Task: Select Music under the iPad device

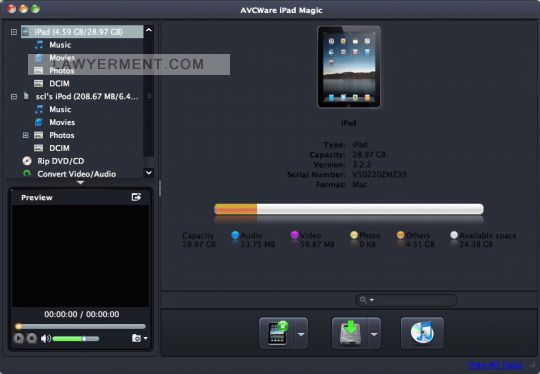Action: click(60, 45)
